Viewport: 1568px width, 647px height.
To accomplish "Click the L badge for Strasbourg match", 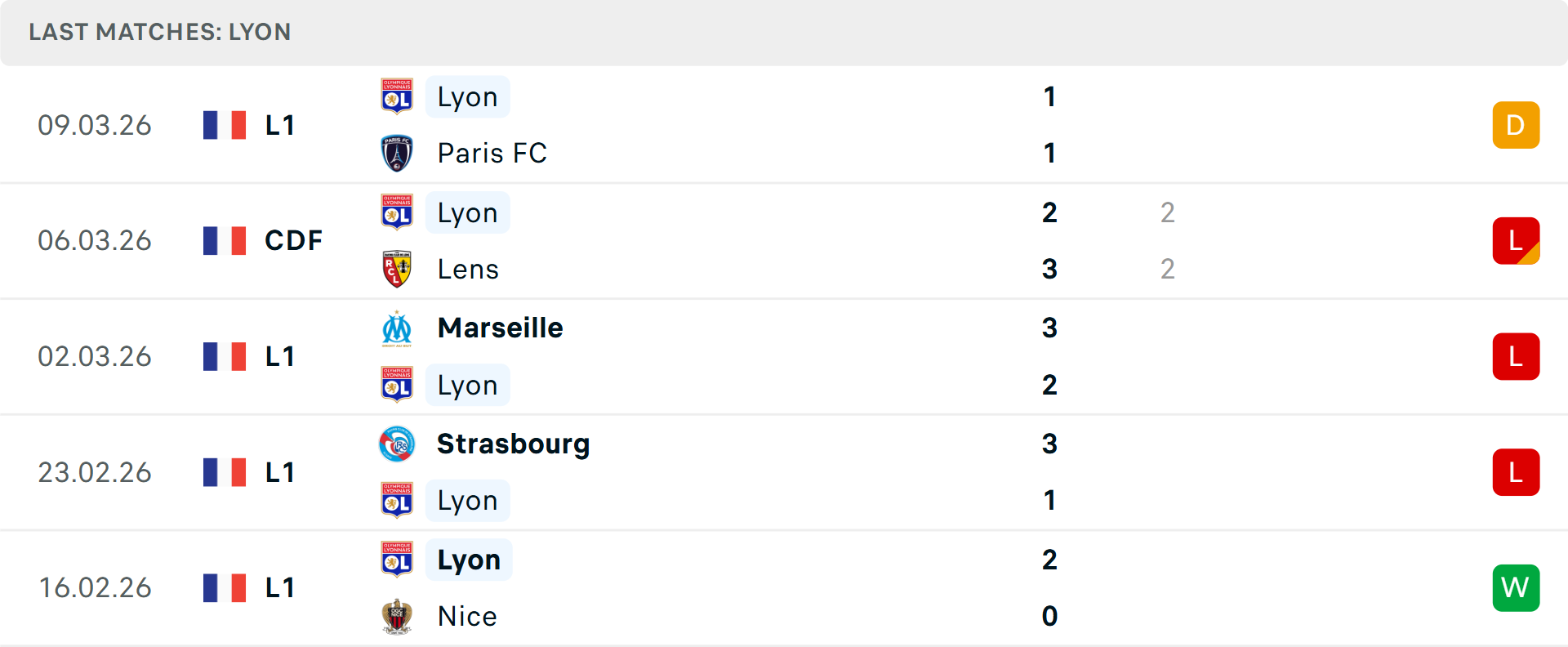I will coord(1516,472).
